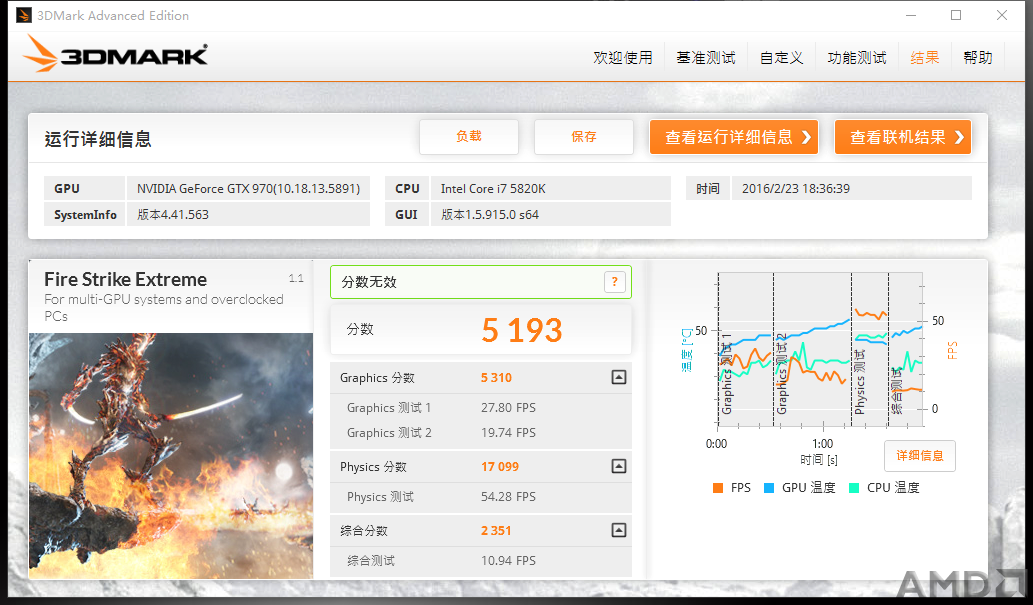Open the 欢迎使用 tab
Viewport: 1033px width, 605px height.
coord(623,58)
